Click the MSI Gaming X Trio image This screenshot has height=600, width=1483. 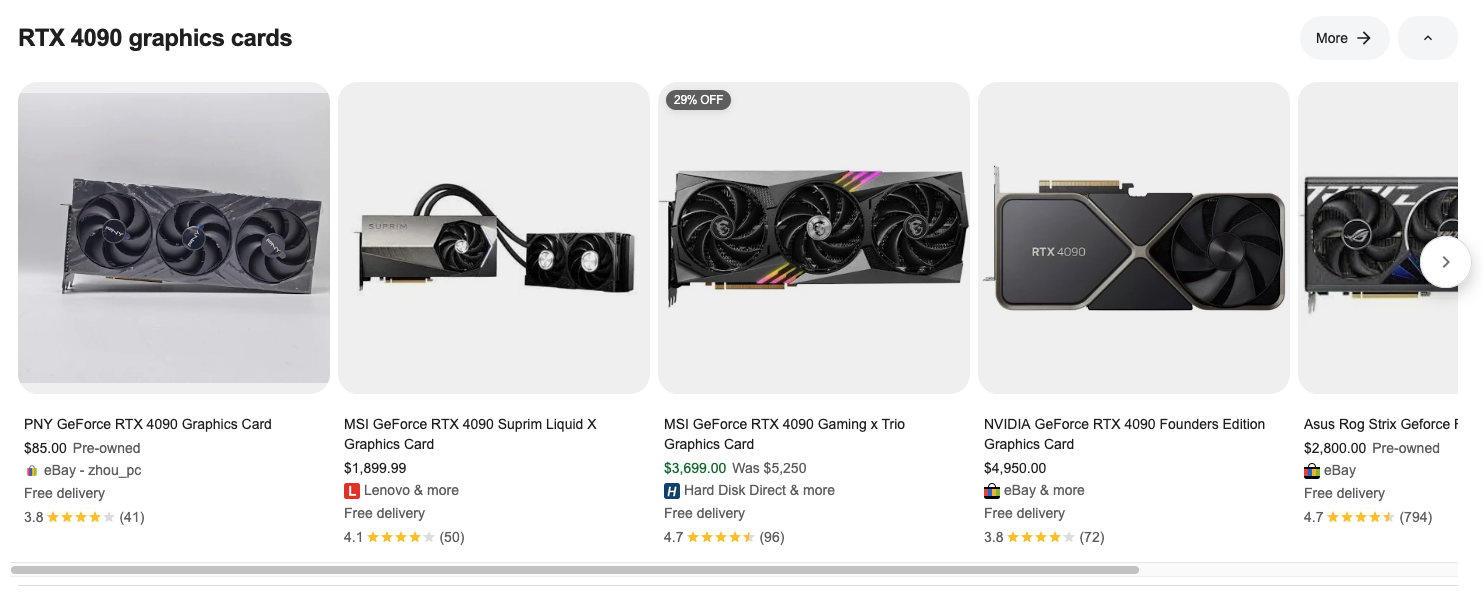[x=814, y=238]
